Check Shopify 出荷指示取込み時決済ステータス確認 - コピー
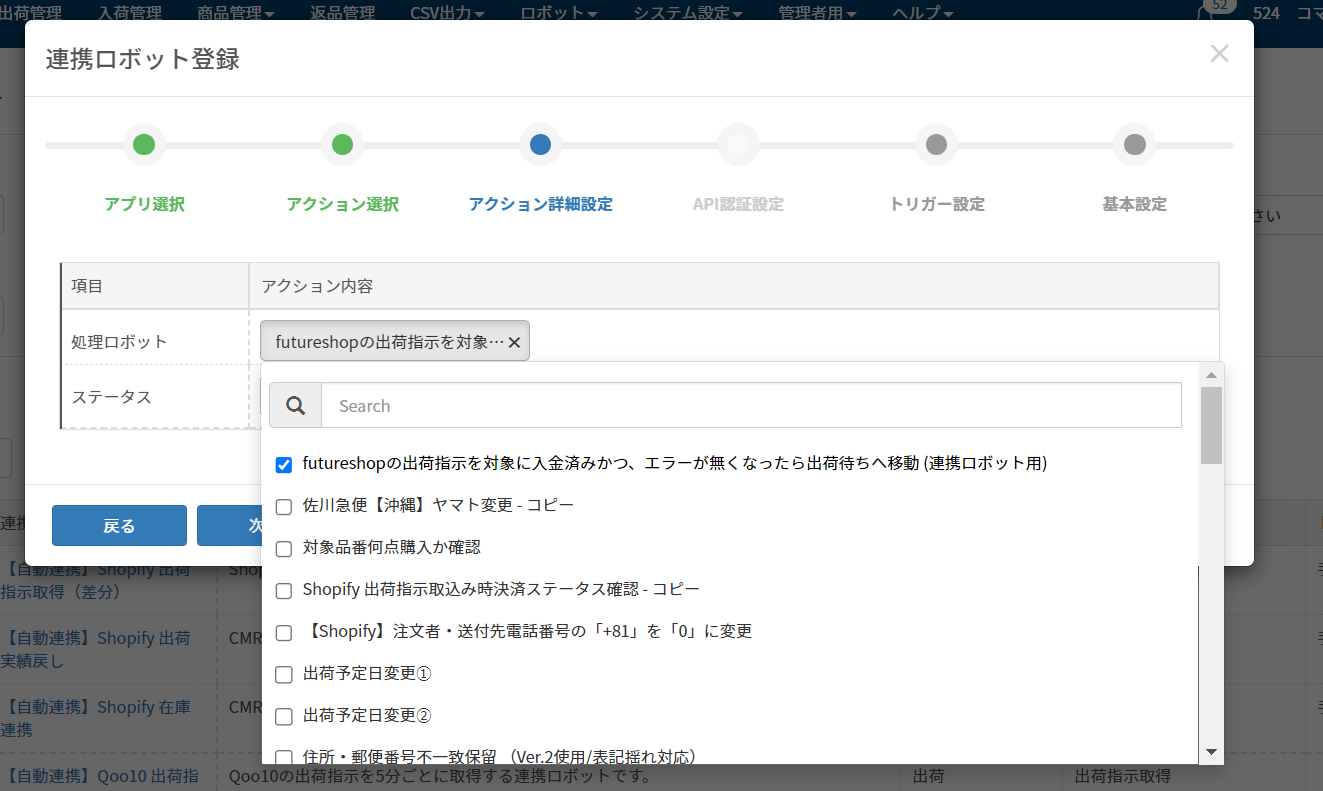This screenshot has width=1323, height=791. pyautogui.click(x=284, y=590)
